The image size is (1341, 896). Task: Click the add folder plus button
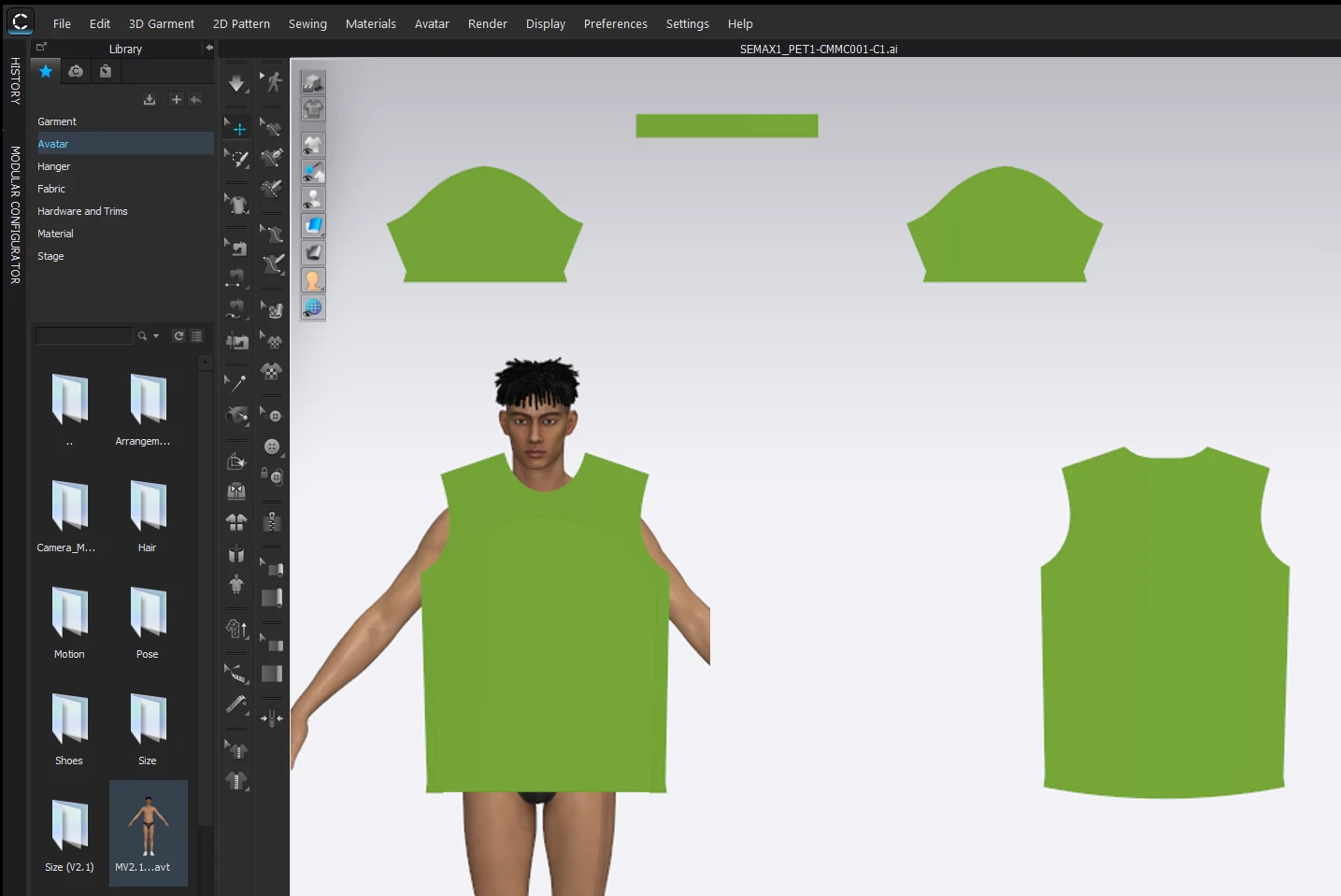tap(177, 99)
